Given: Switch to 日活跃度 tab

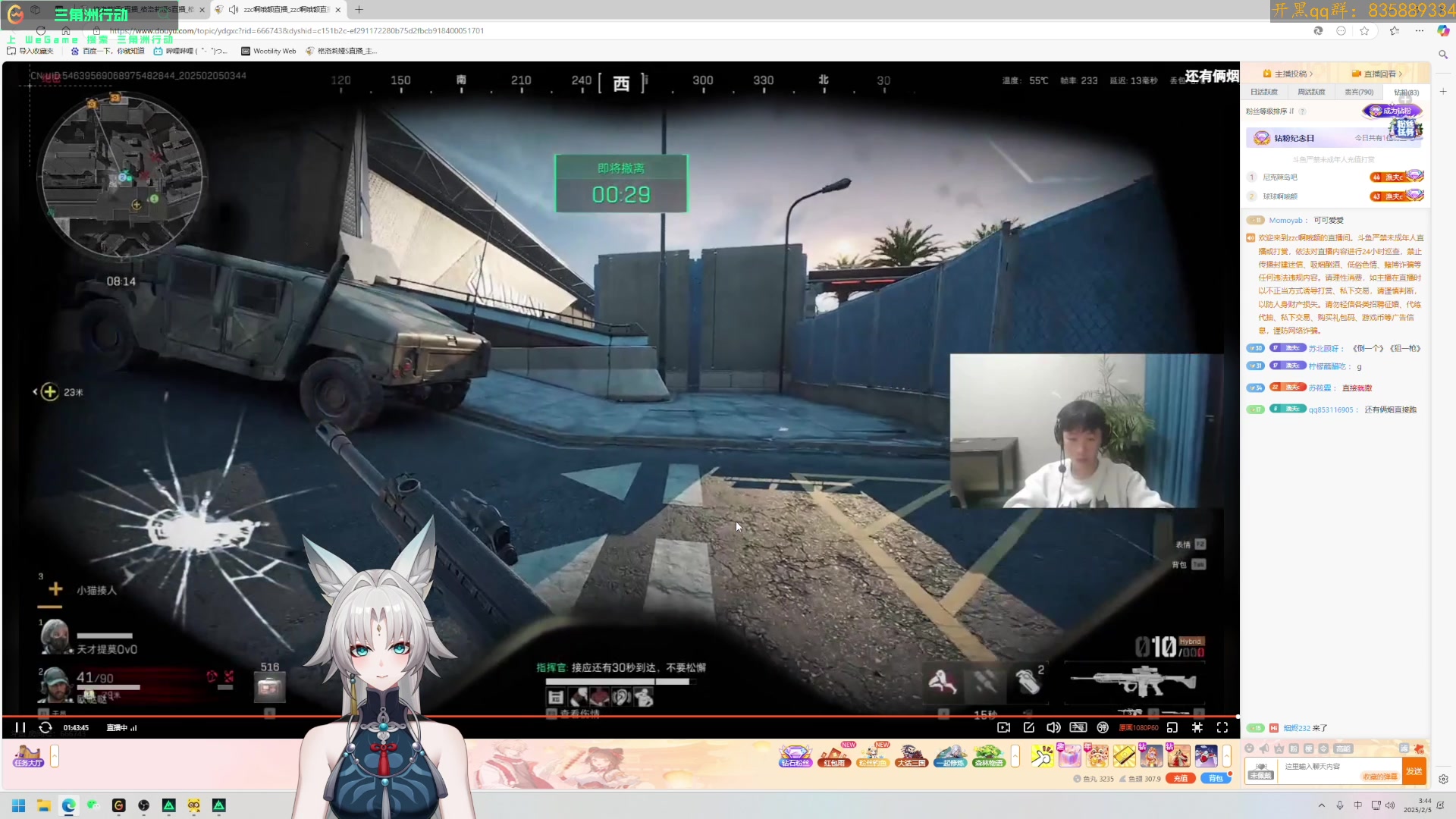Looking at the screenshot, I should [x=1264, y=92].
